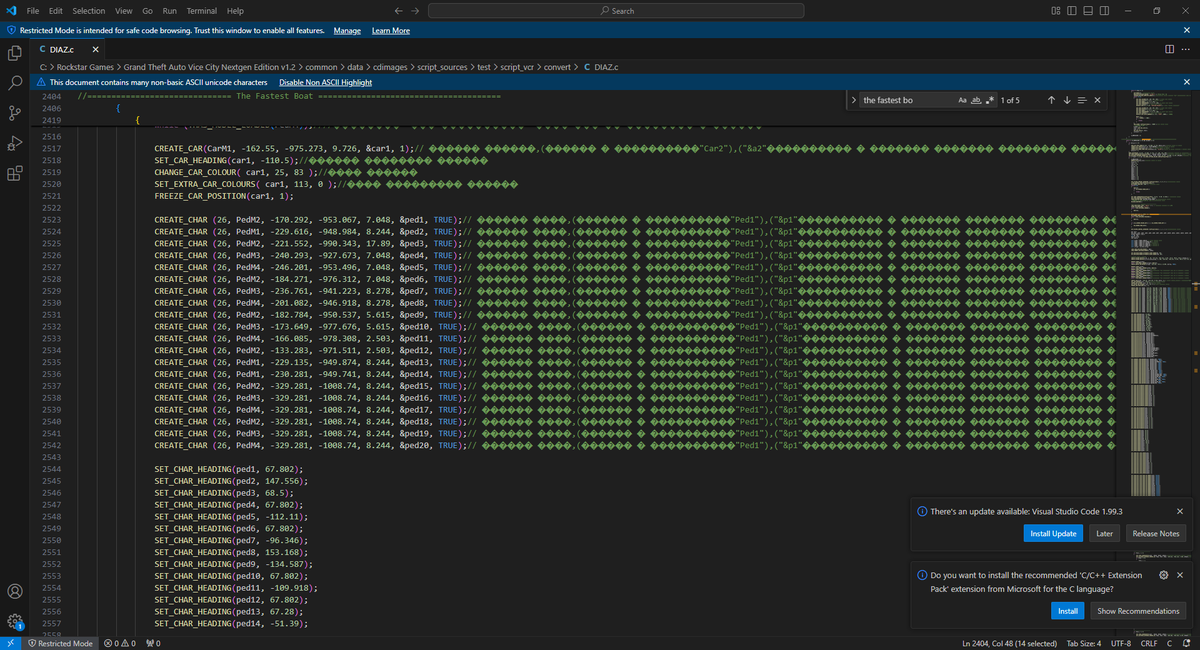
Task: Open the Extensions view
Action: (15, 173)
